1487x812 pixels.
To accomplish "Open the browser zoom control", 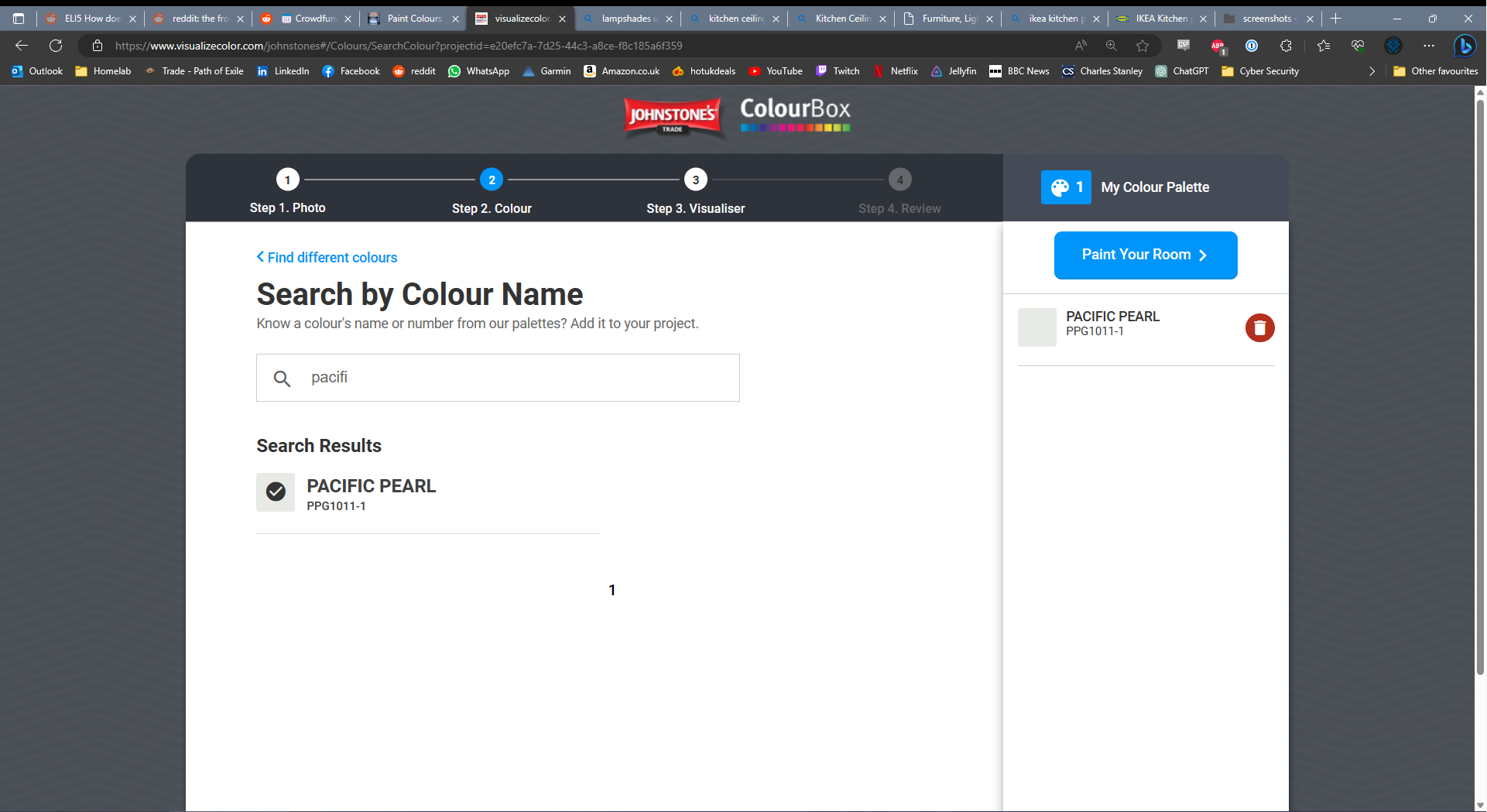I will [1112, 46].
